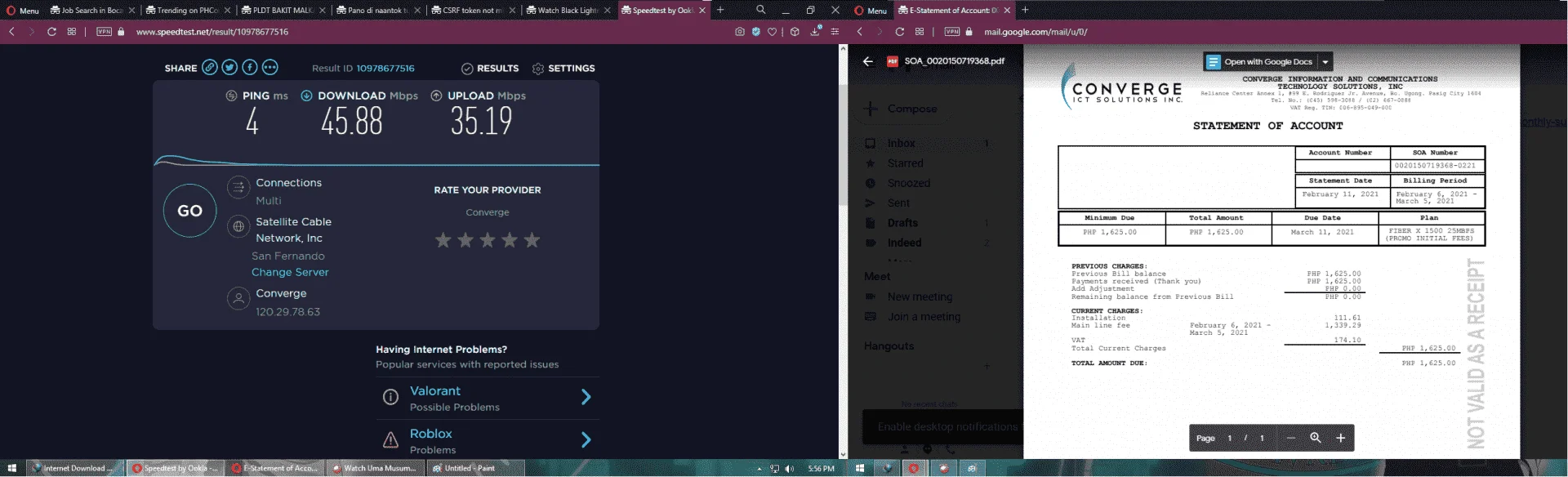
Task: Zoom out the PDF preview
Action: 1290,438
